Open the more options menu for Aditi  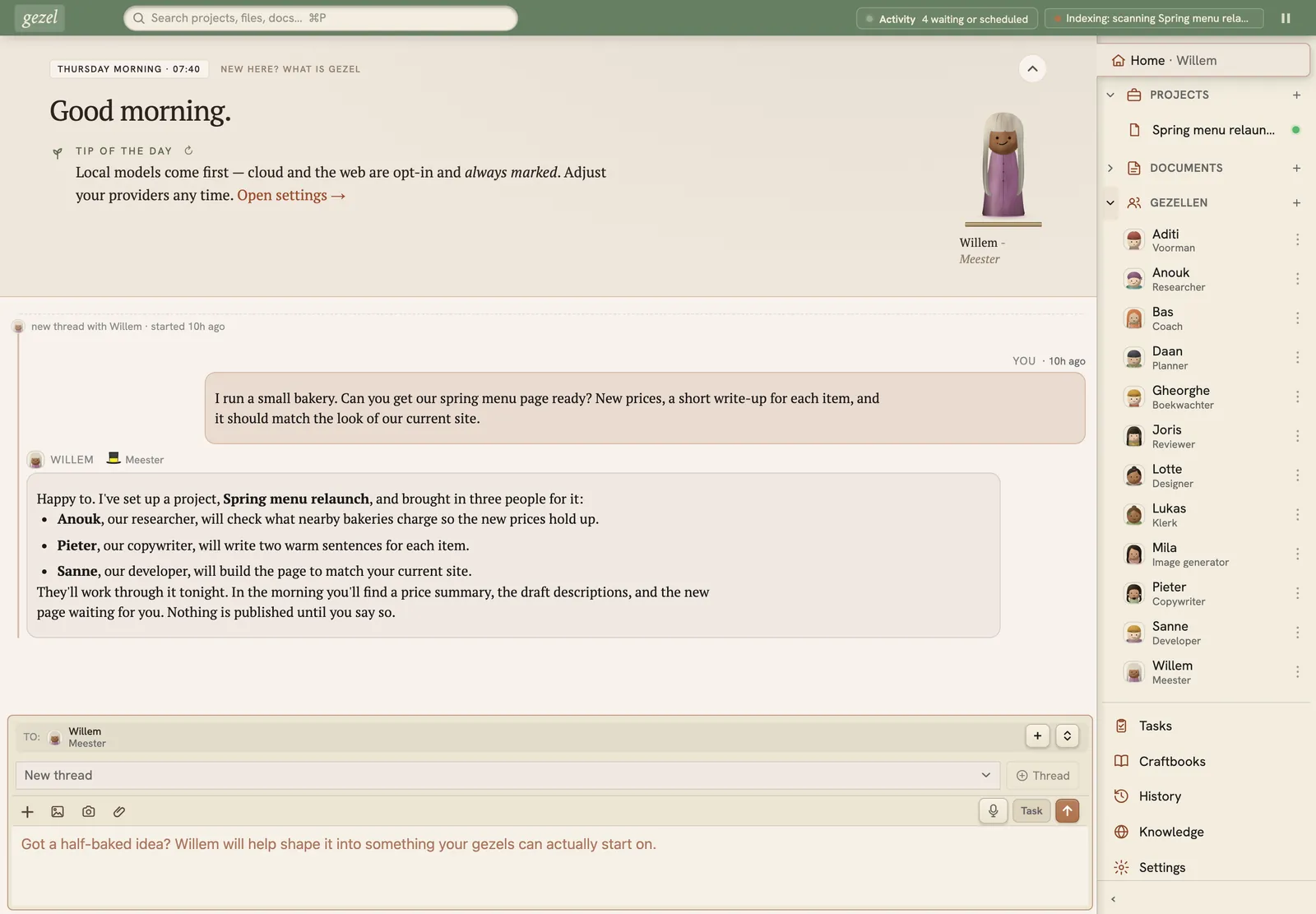(x=1297, y=239)
